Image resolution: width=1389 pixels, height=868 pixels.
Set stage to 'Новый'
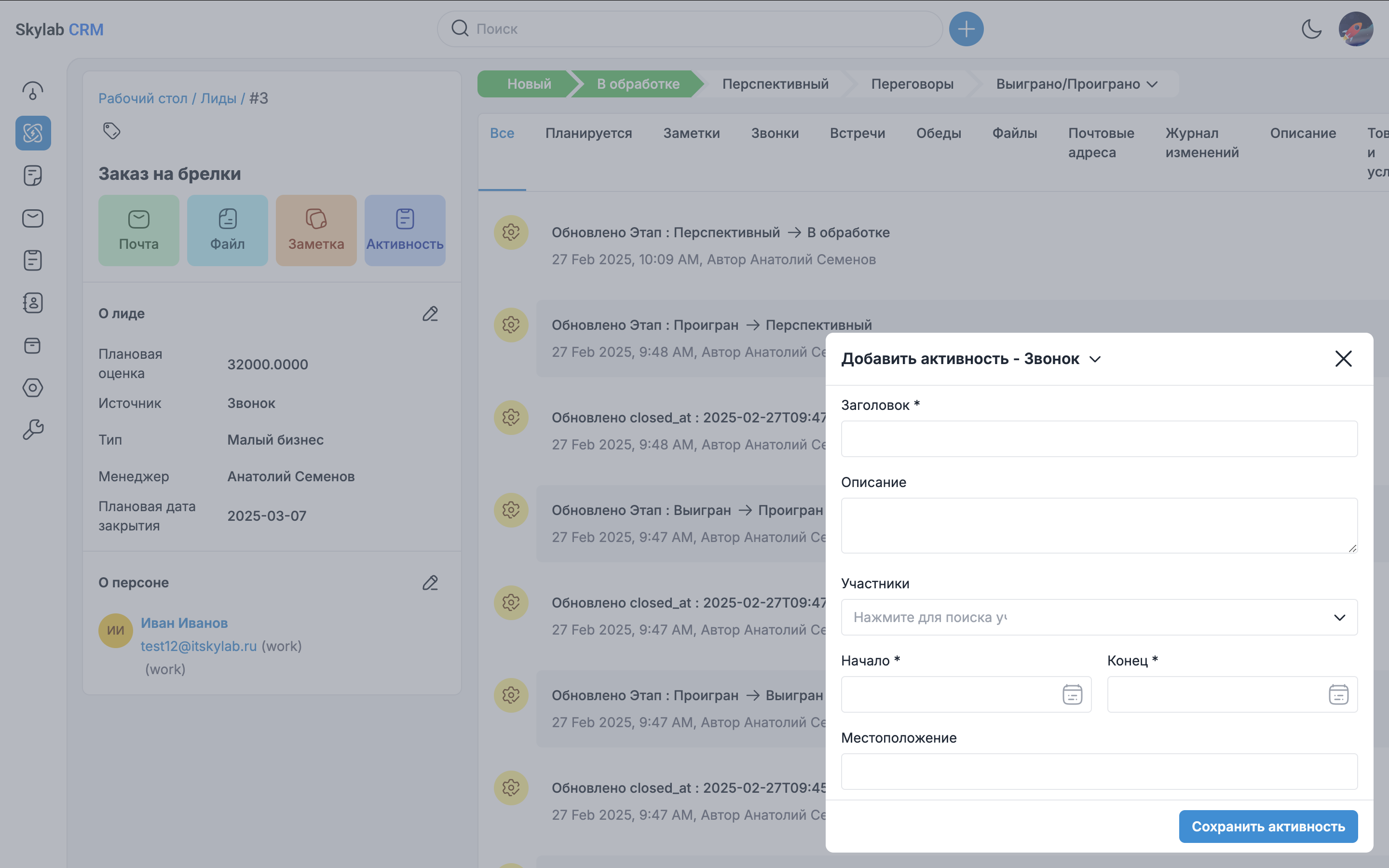click(529, 84)
